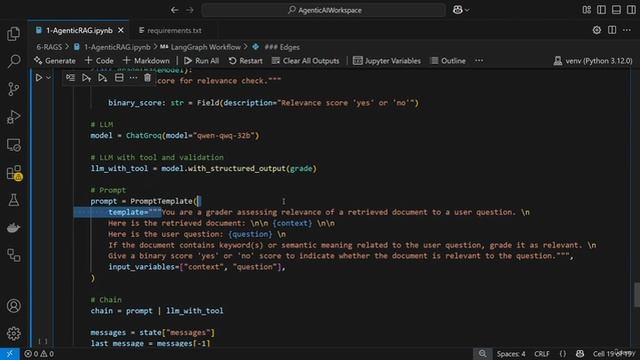Open notebook settings gear in the editor tab bar
The width and height of the screenshot is (640, 360).
(x=597, y=30)
